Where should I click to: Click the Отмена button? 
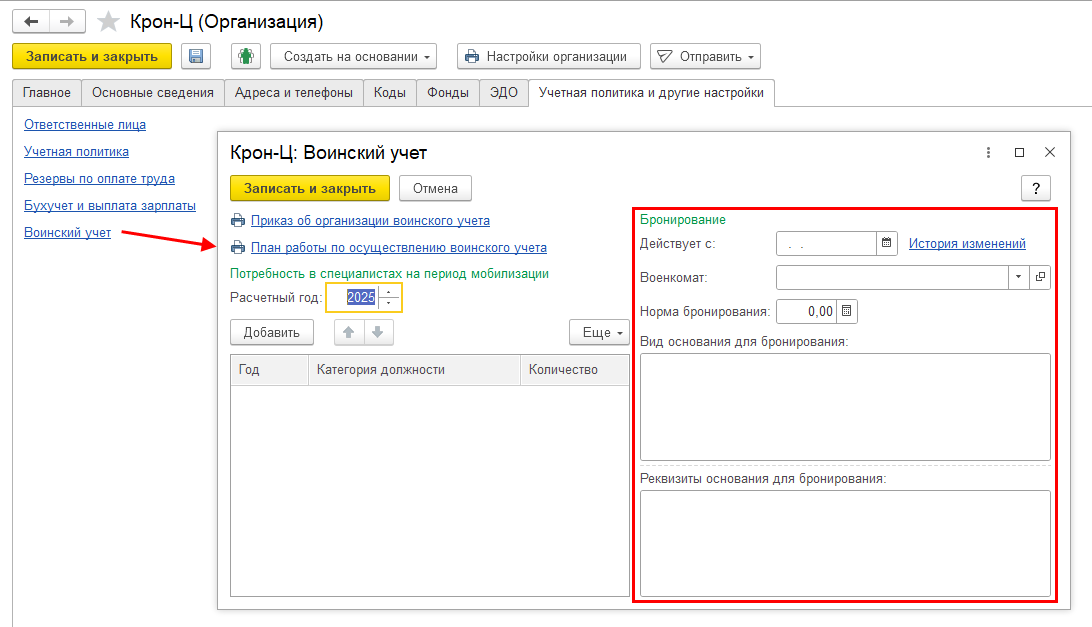click(x=435, y=188)
